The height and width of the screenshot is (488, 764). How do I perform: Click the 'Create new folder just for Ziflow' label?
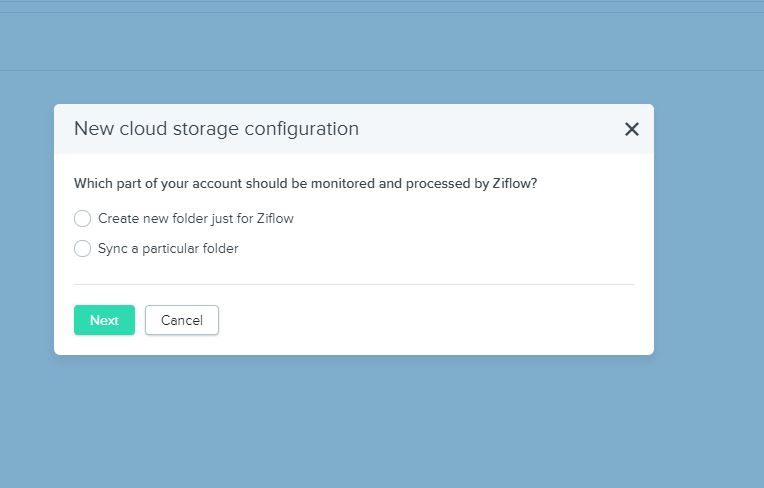[x=196, y=218]
